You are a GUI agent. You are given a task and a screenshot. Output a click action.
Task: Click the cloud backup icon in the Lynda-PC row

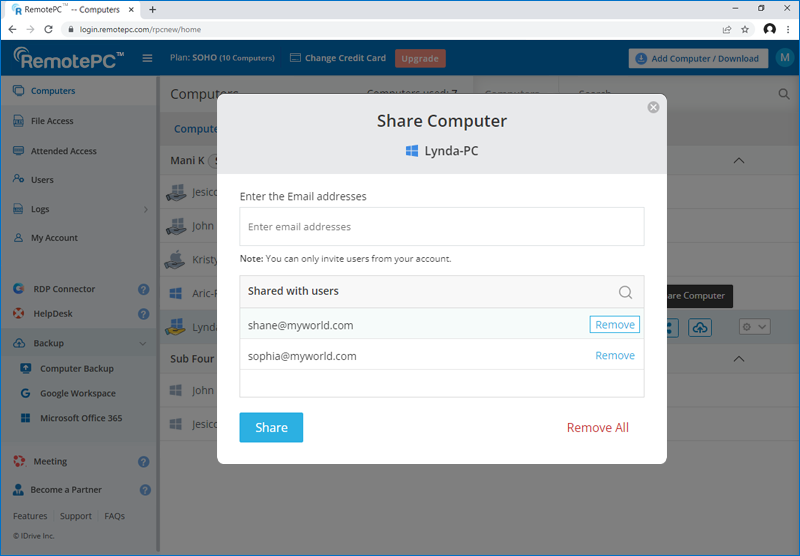[x=700, y=328]
